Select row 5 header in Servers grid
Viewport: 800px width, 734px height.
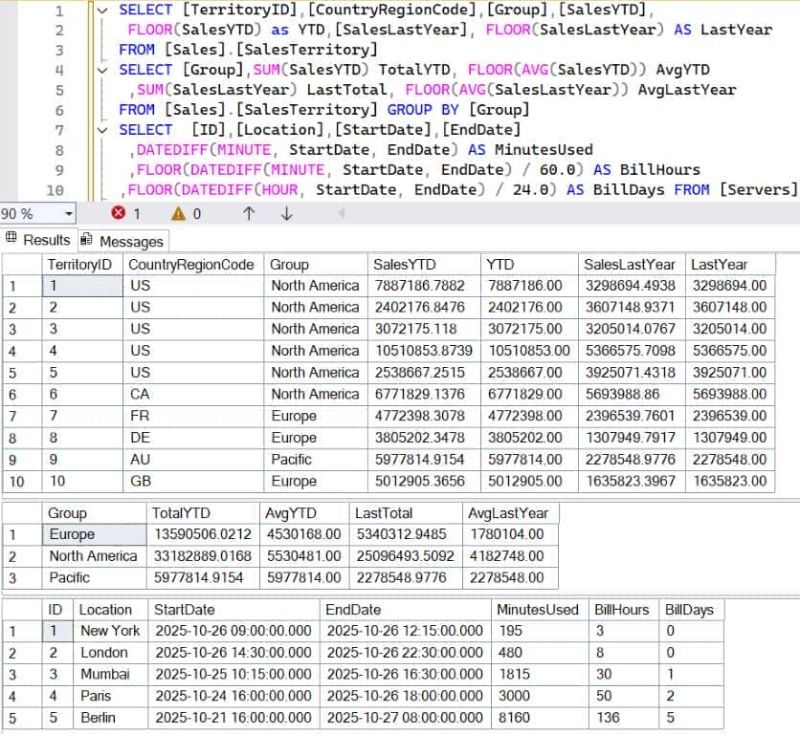coord(22,718)
